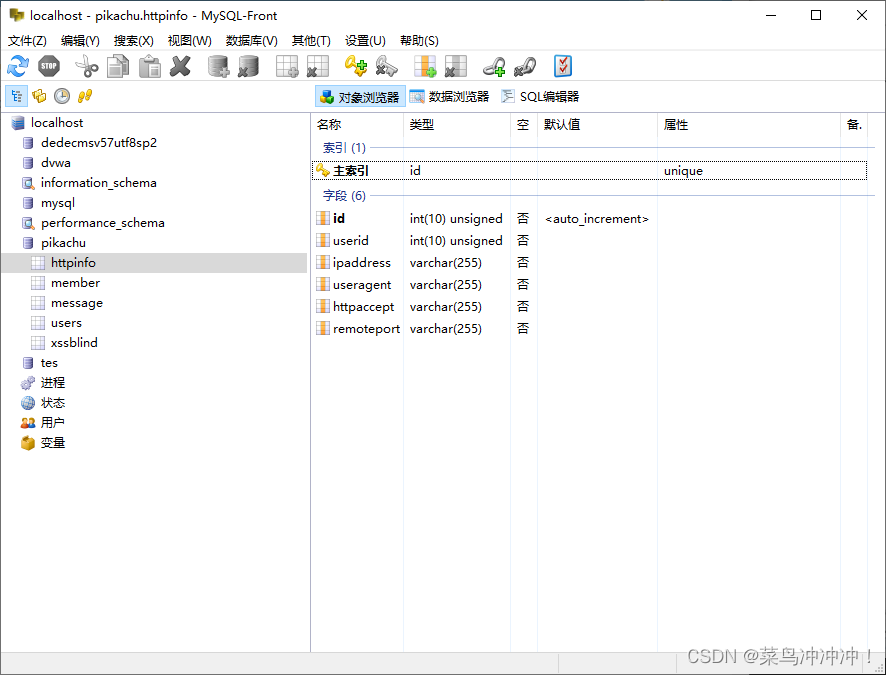Select the remoteport field row

click(589, 329)
